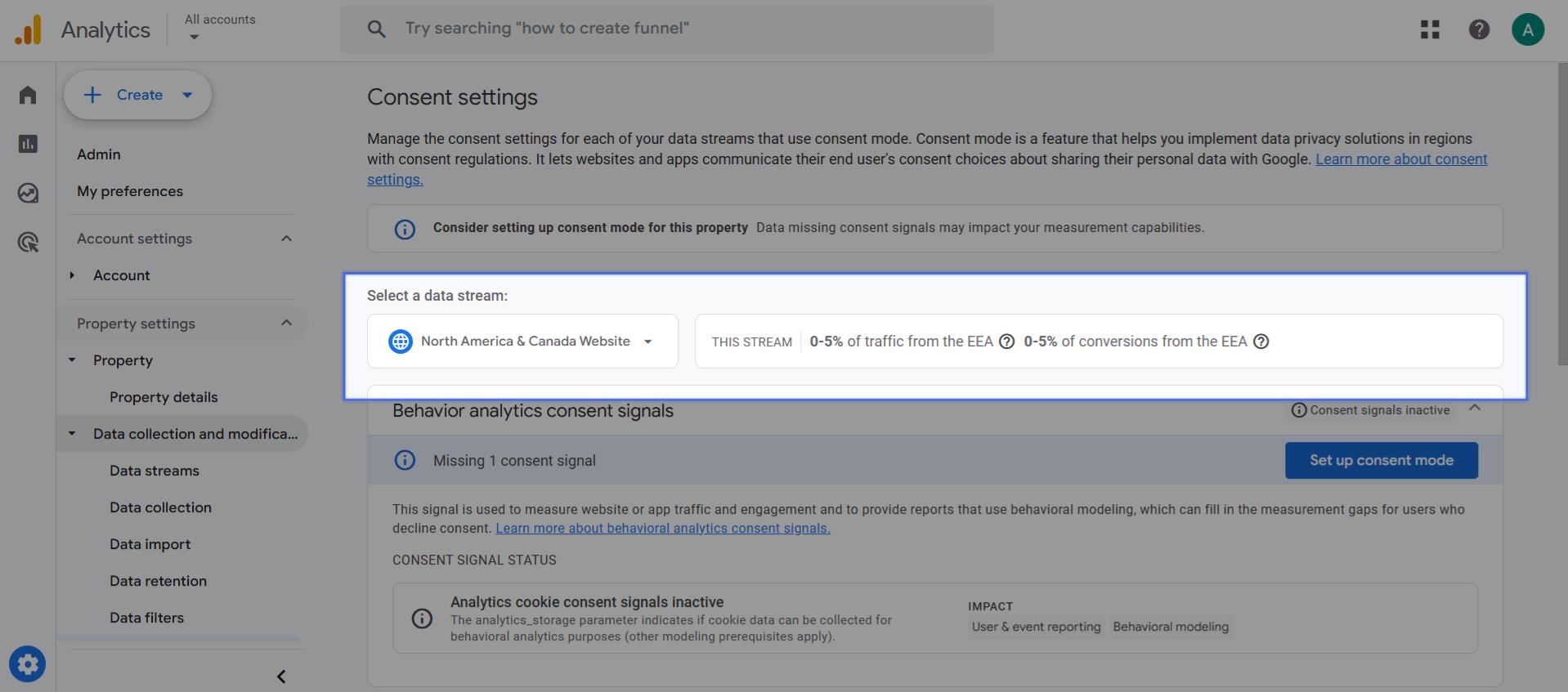
Task: Open the Reports bar chart icon
Action: click(28, 144)
